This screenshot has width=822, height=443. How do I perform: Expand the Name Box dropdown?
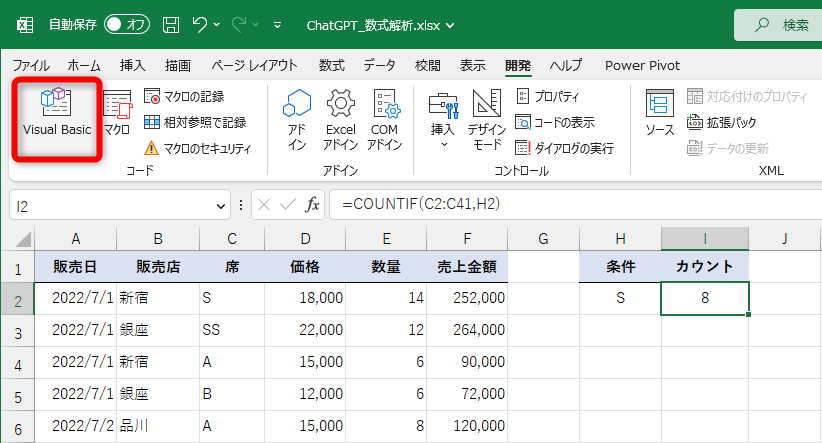[x=221, y=206]
